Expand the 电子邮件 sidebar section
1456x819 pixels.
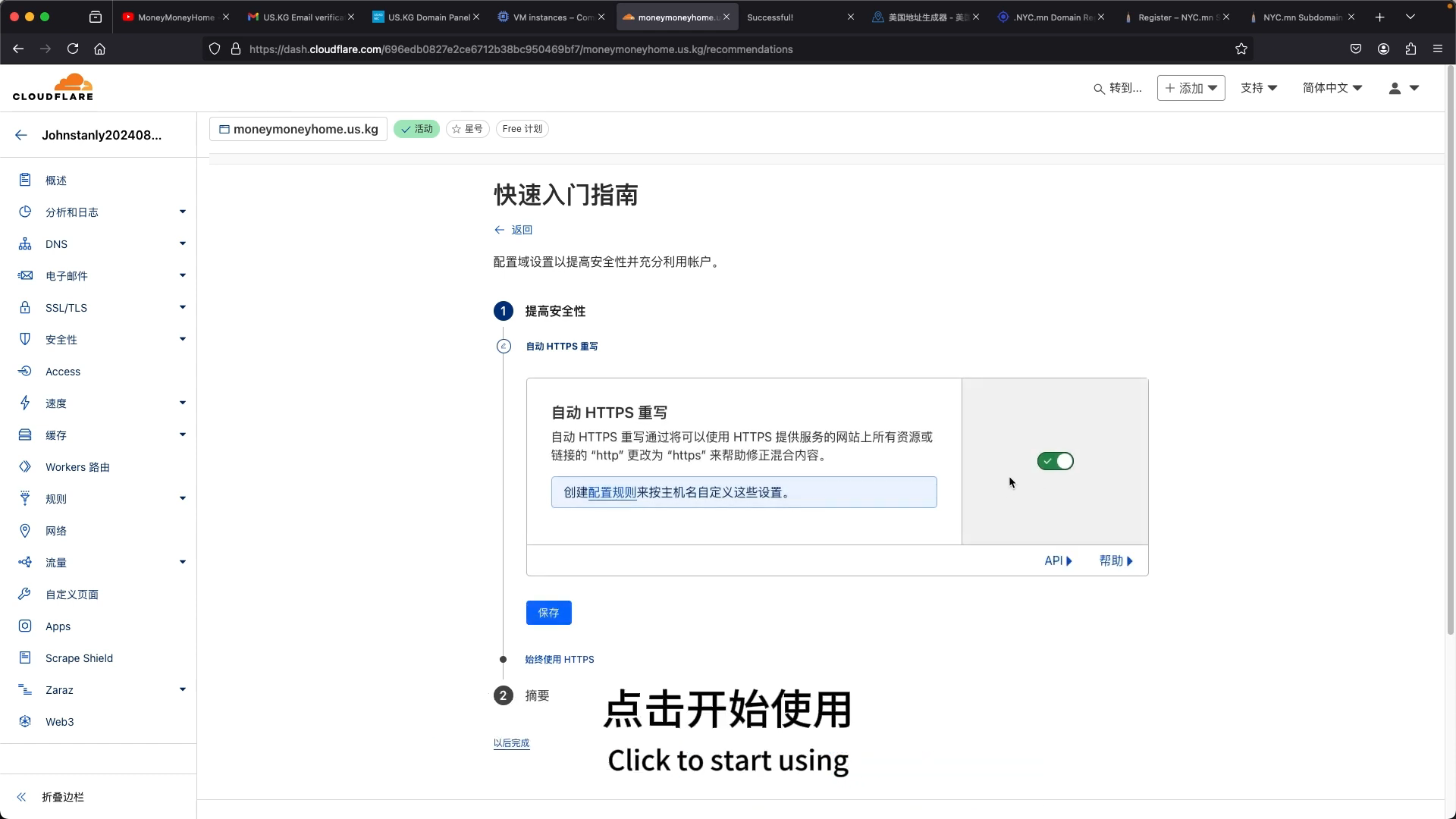coord(183,275)
